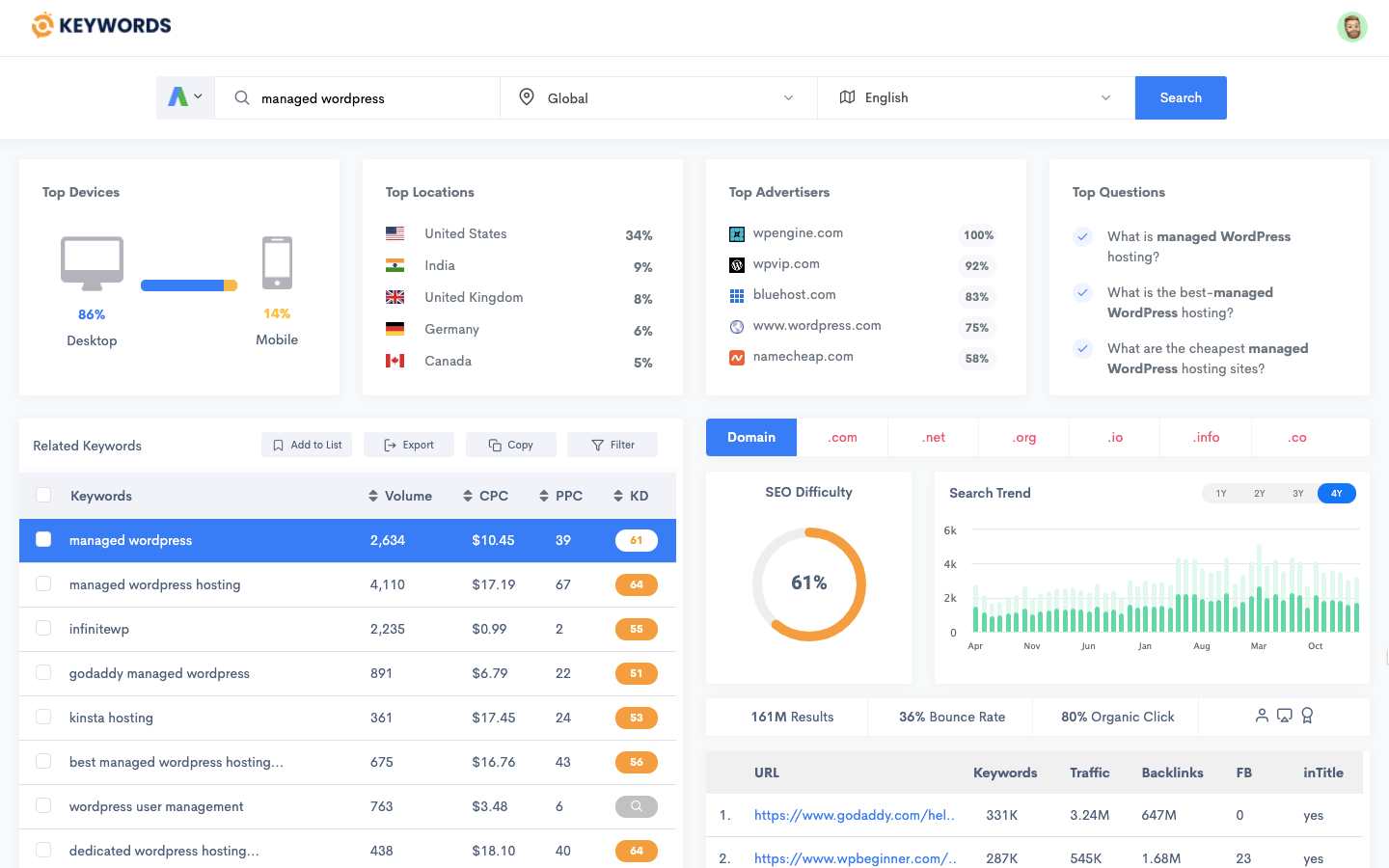
Task: Select all keywords with the header checkbox
Action: click(43, 494)
